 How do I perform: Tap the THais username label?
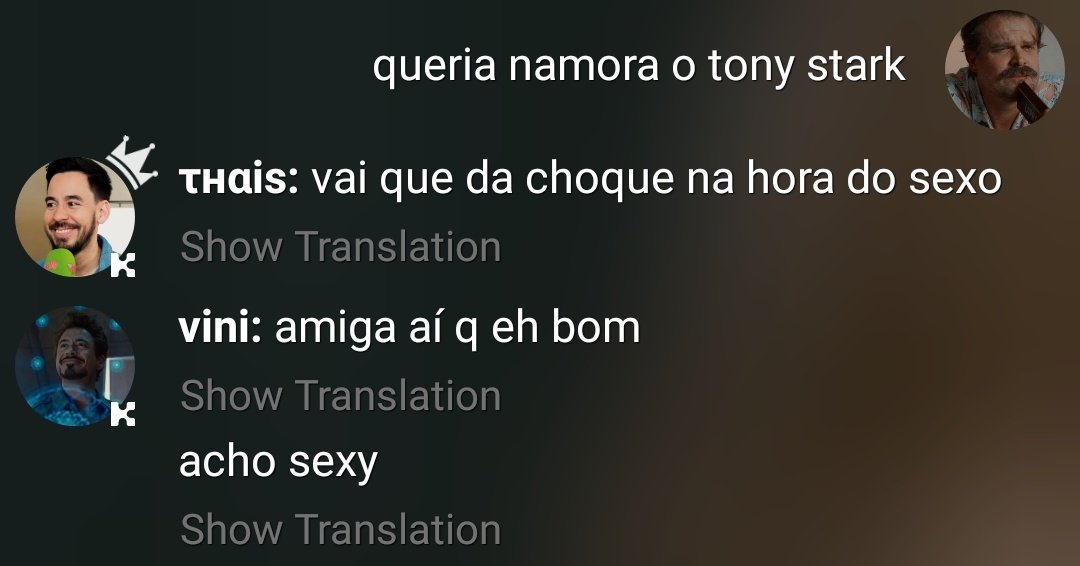click(238, 180)
